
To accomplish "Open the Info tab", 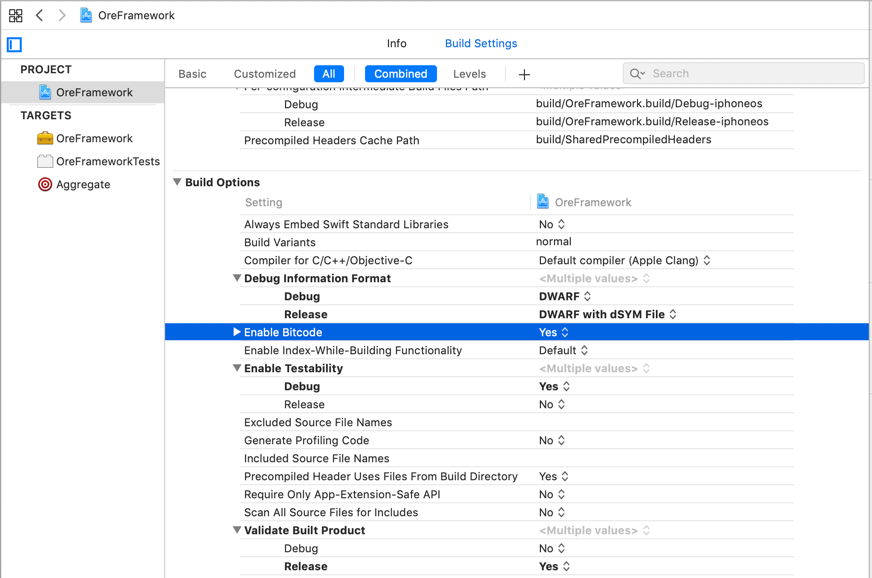I will point(396,44).
